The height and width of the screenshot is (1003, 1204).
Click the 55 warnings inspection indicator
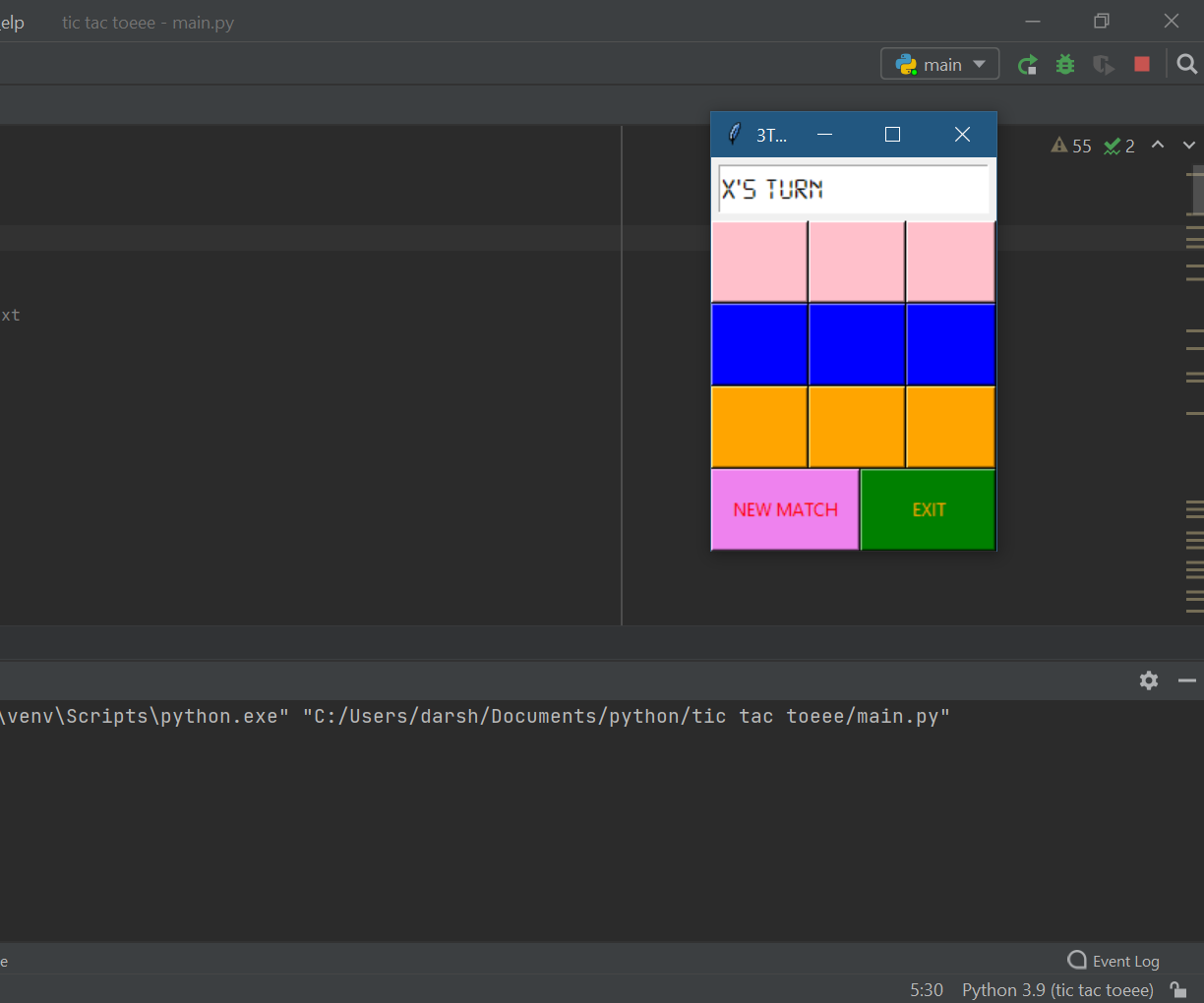[1071, 145]
